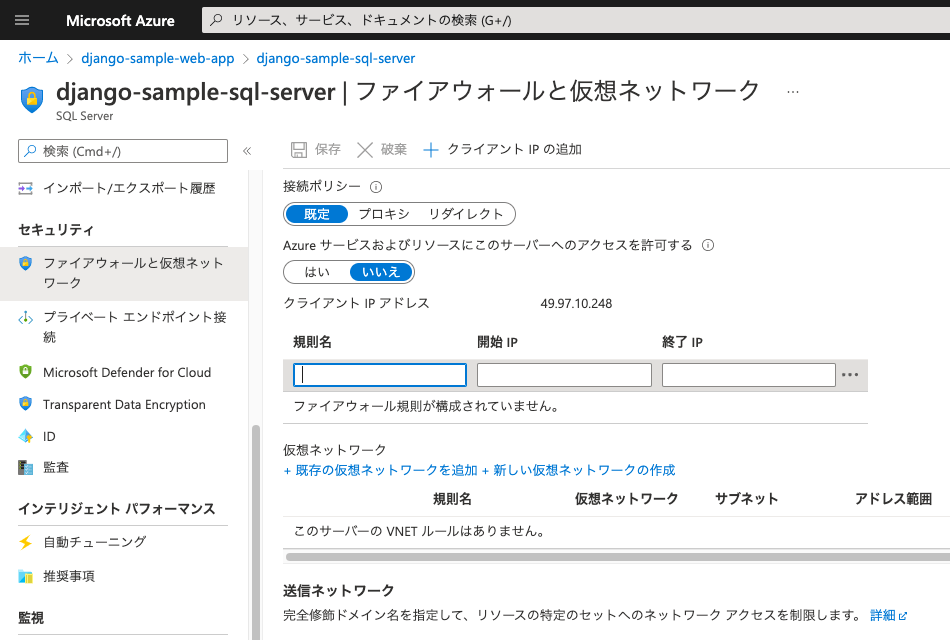Screen dimensions: 950x640
Task: Go to django-sample-web-app breadcrumb
Action: pyautogui.click(x=158, y=58)
